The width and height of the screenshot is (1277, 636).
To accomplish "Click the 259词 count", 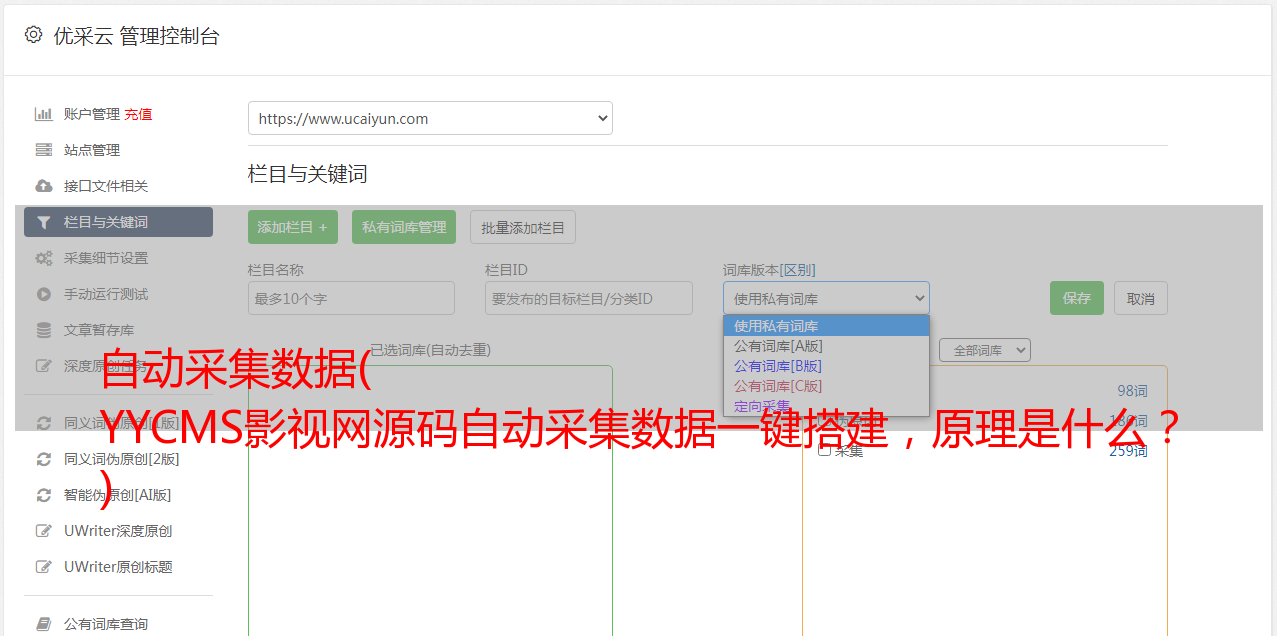I will point(1128,451).
